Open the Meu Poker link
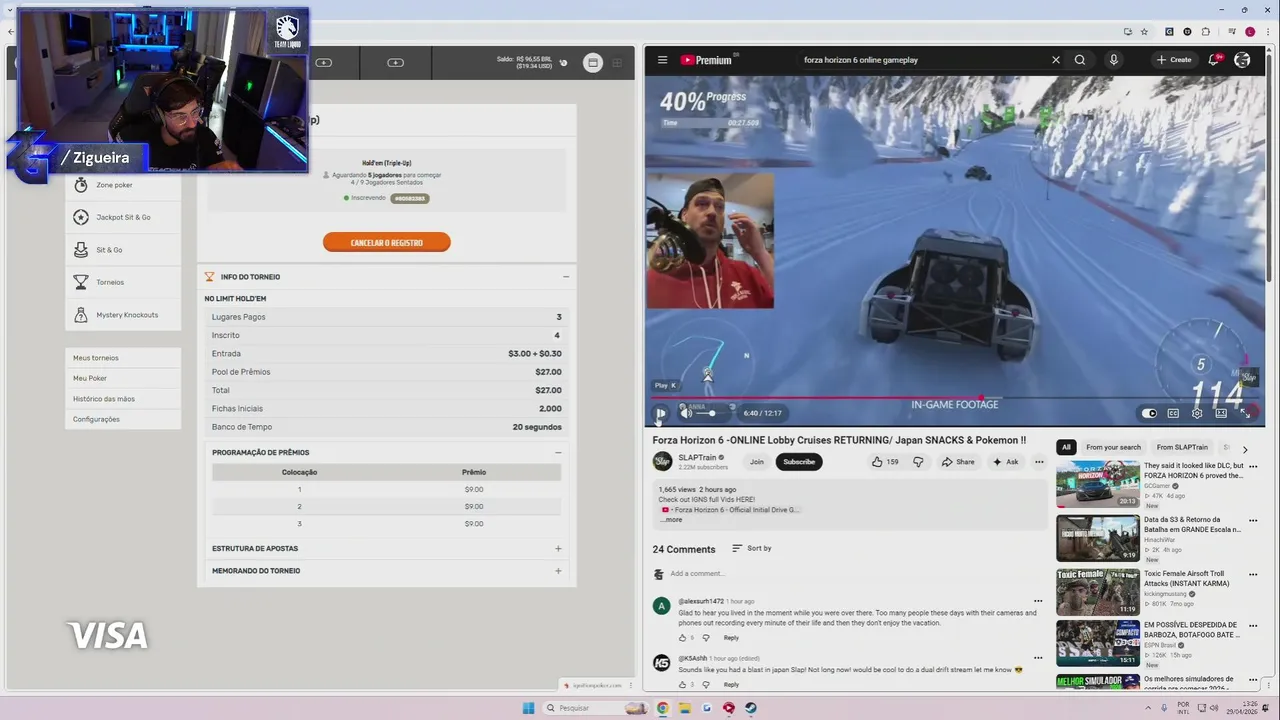The height and width of the screenshot is (720, 1280). point(90,378)
